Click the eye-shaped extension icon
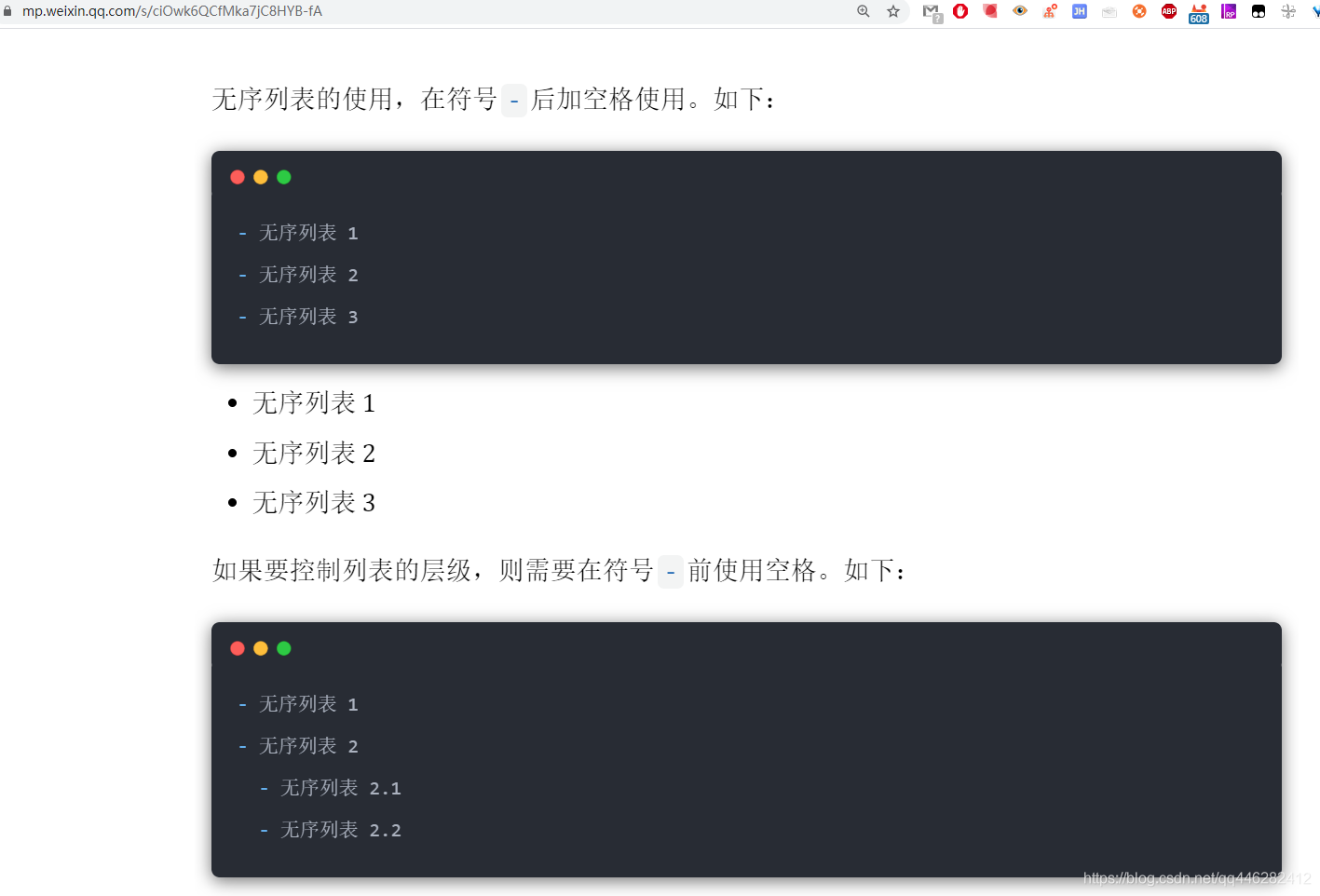 (1020, 11)
